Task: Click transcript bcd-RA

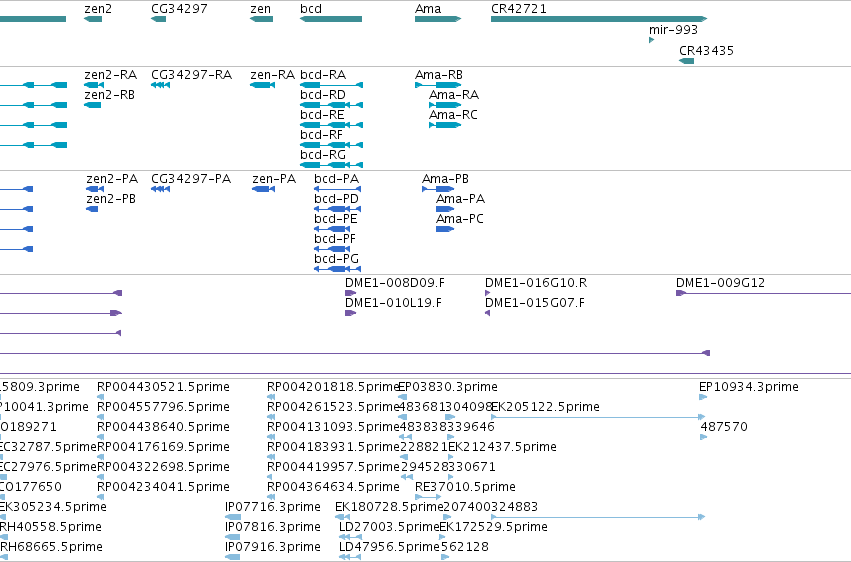Action: (x=331, y=85)
